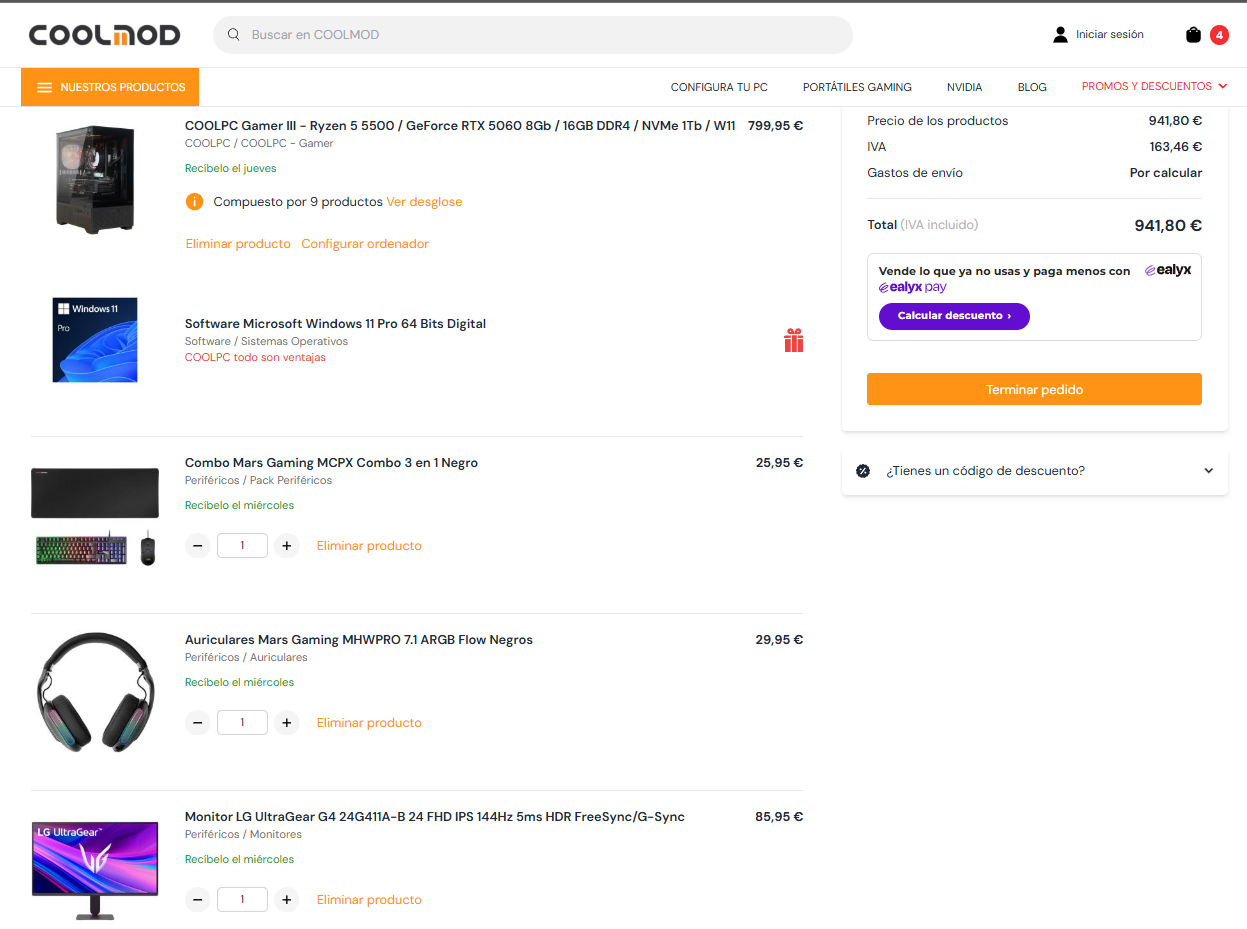Screen dimensions: 1247x929
Task: Increase quantity of Auriculares Mars Gaming
Action: pos(287,723)
